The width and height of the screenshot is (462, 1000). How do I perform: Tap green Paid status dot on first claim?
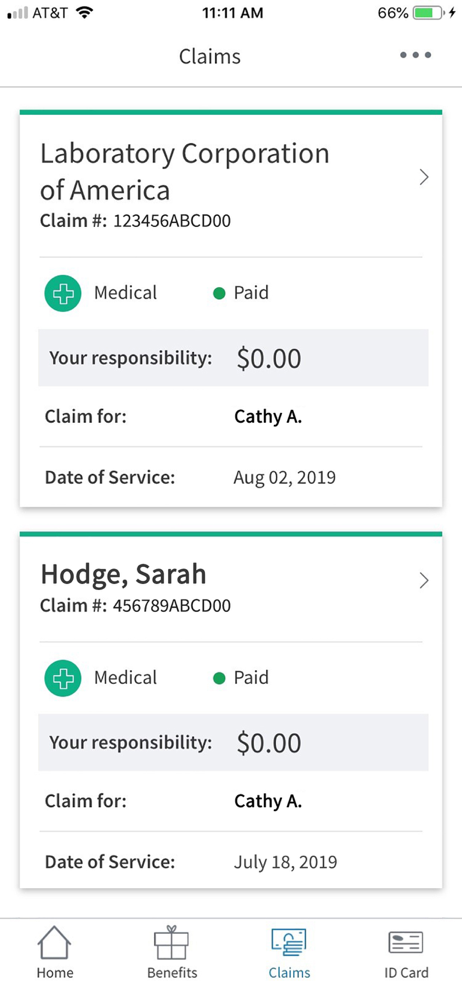[219, 294]
